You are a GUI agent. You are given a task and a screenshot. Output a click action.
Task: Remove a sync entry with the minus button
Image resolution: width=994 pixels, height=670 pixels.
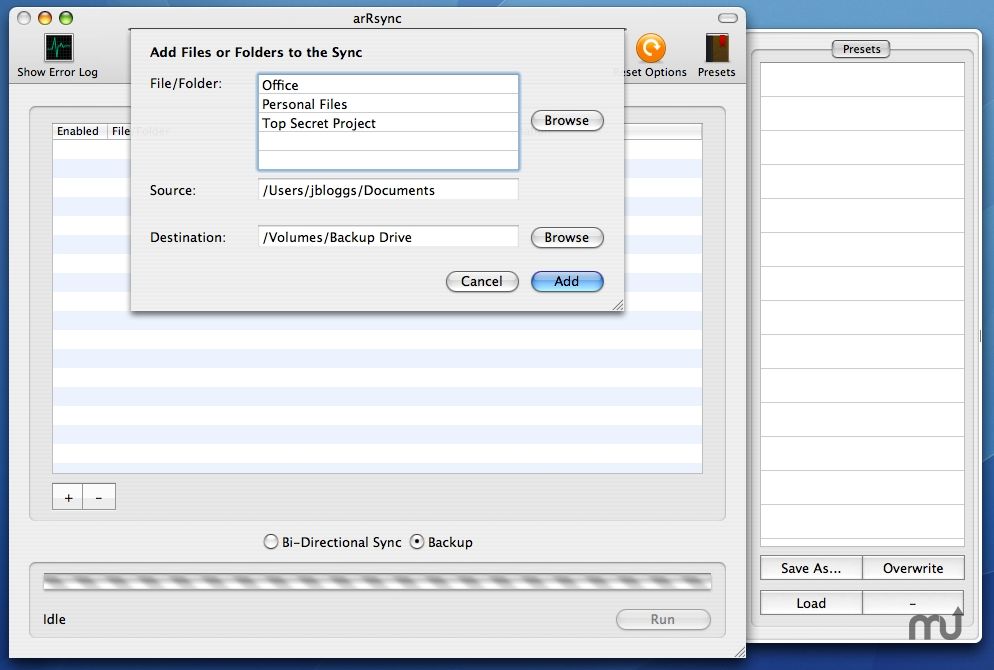pyautogui.click(x=99, y=496)
